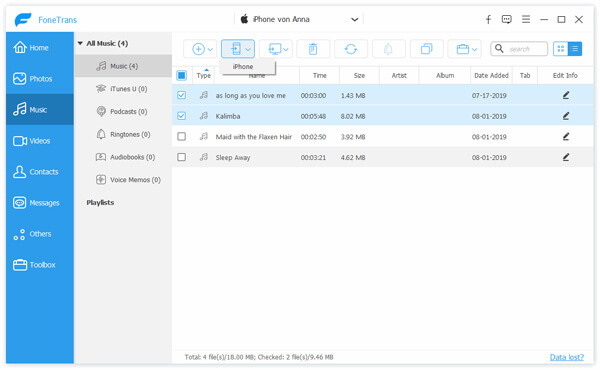
Task: Open the Export to device dropdown arrow
Action: (248, 49)
